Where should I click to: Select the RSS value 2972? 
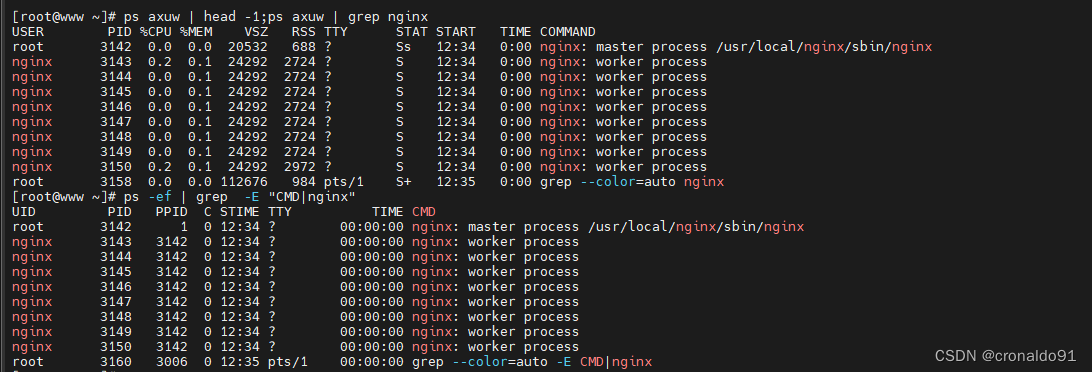[300, 166]
